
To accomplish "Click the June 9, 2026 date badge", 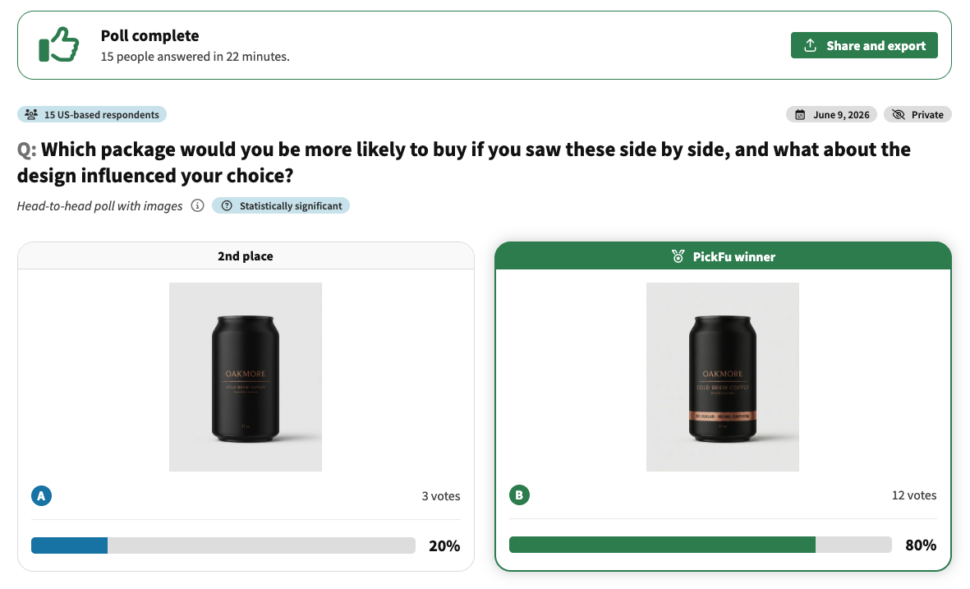I will 831,114.
